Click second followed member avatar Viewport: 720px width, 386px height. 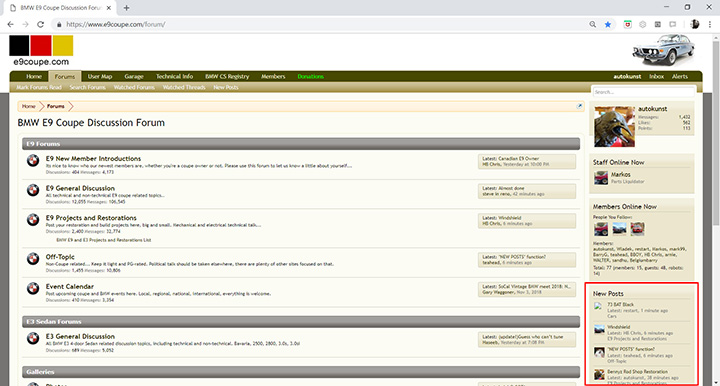coord(619,229)
